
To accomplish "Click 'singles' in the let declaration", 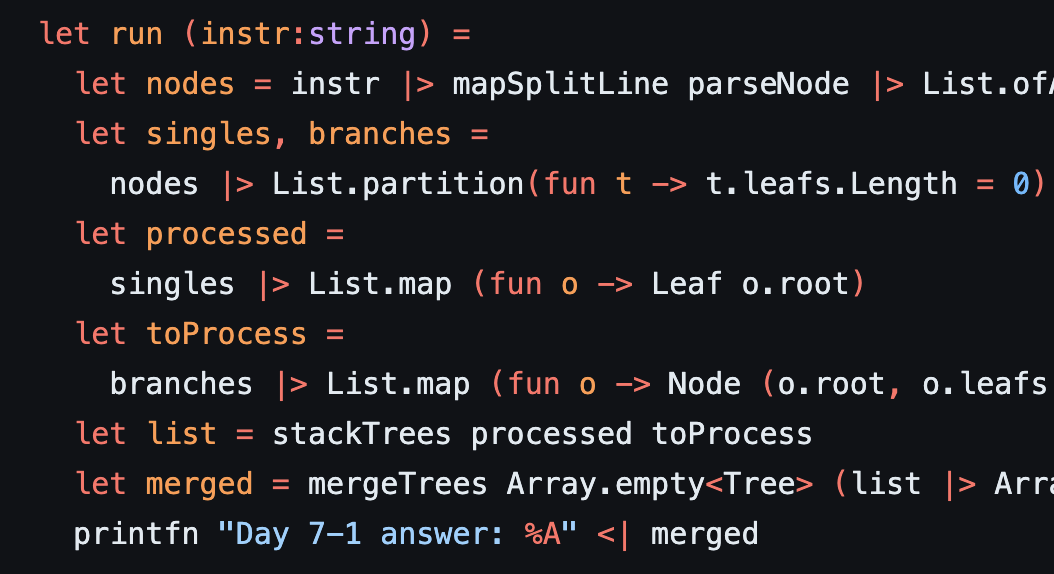I will tap(208, 135).
